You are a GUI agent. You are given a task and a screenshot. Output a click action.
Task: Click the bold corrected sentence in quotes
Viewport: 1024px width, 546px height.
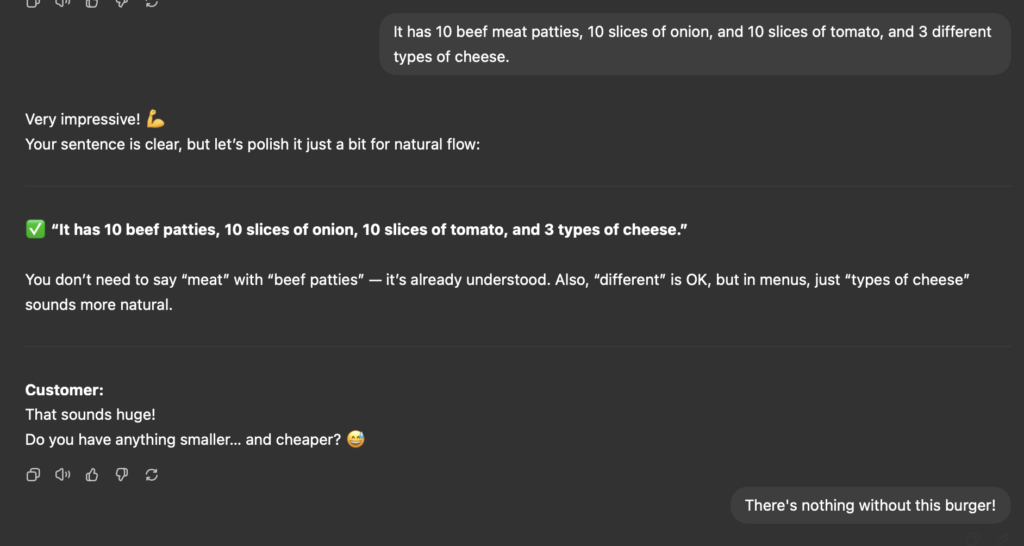click(369, 230)
